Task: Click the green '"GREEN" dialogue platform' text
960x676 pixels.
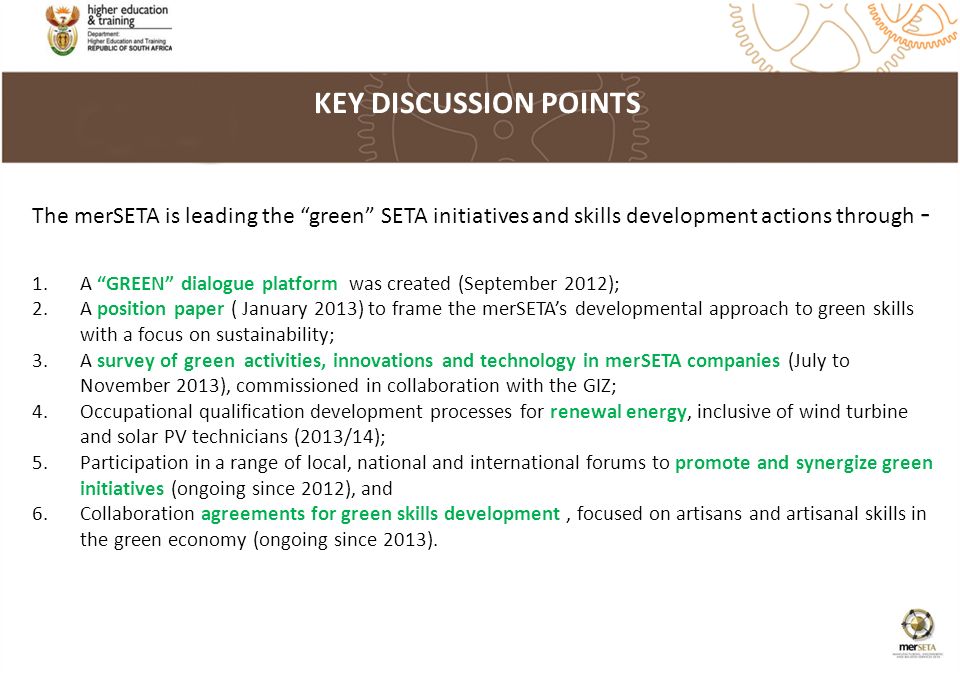Action: click(x=217, y=284)
